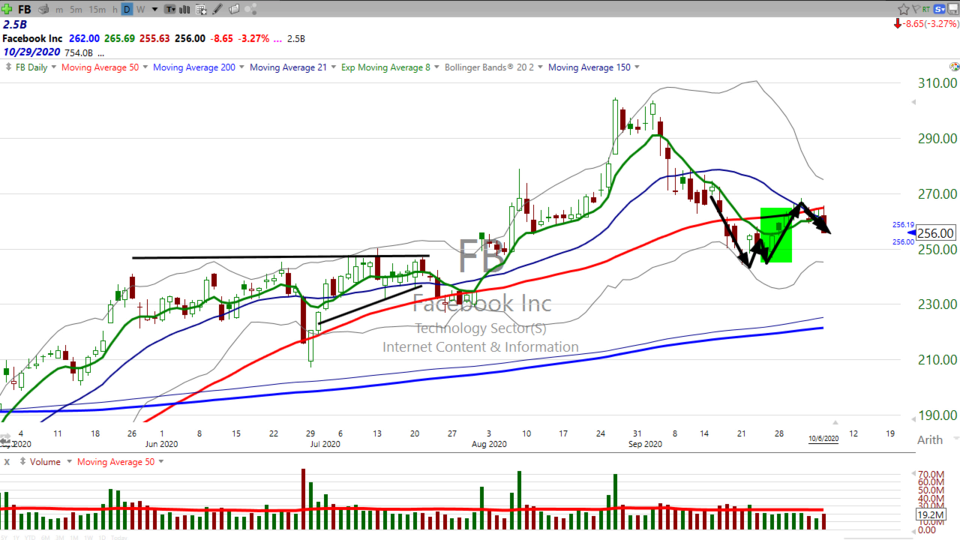Click the YTD range button at bottom
Image resolution: width=960 pixels, height=540 pixels.
click(x=30, y=538)
